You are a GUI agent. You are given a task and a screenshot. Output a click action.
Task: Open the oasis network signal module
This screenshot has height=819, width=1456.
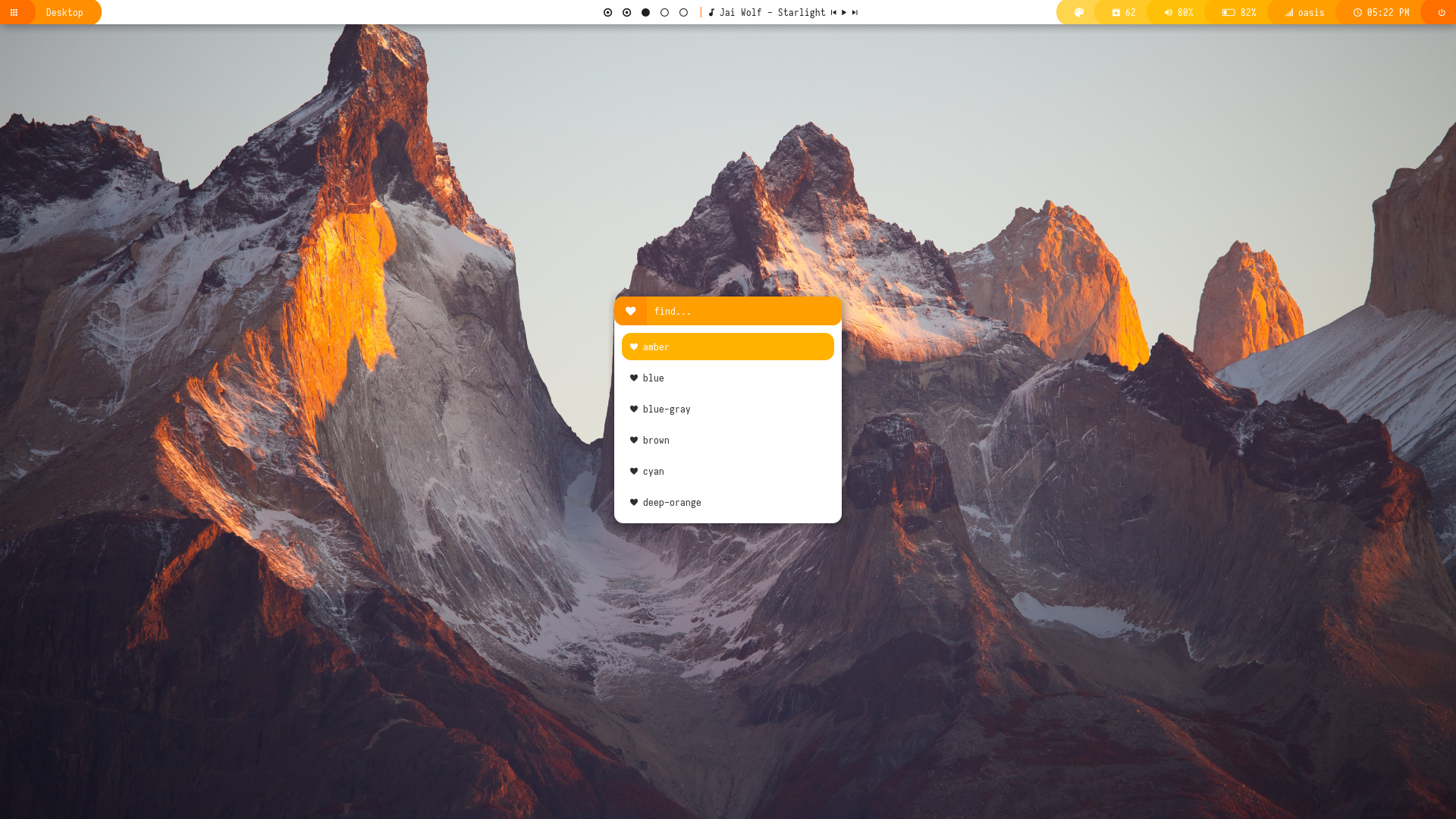coord(1304,12)
